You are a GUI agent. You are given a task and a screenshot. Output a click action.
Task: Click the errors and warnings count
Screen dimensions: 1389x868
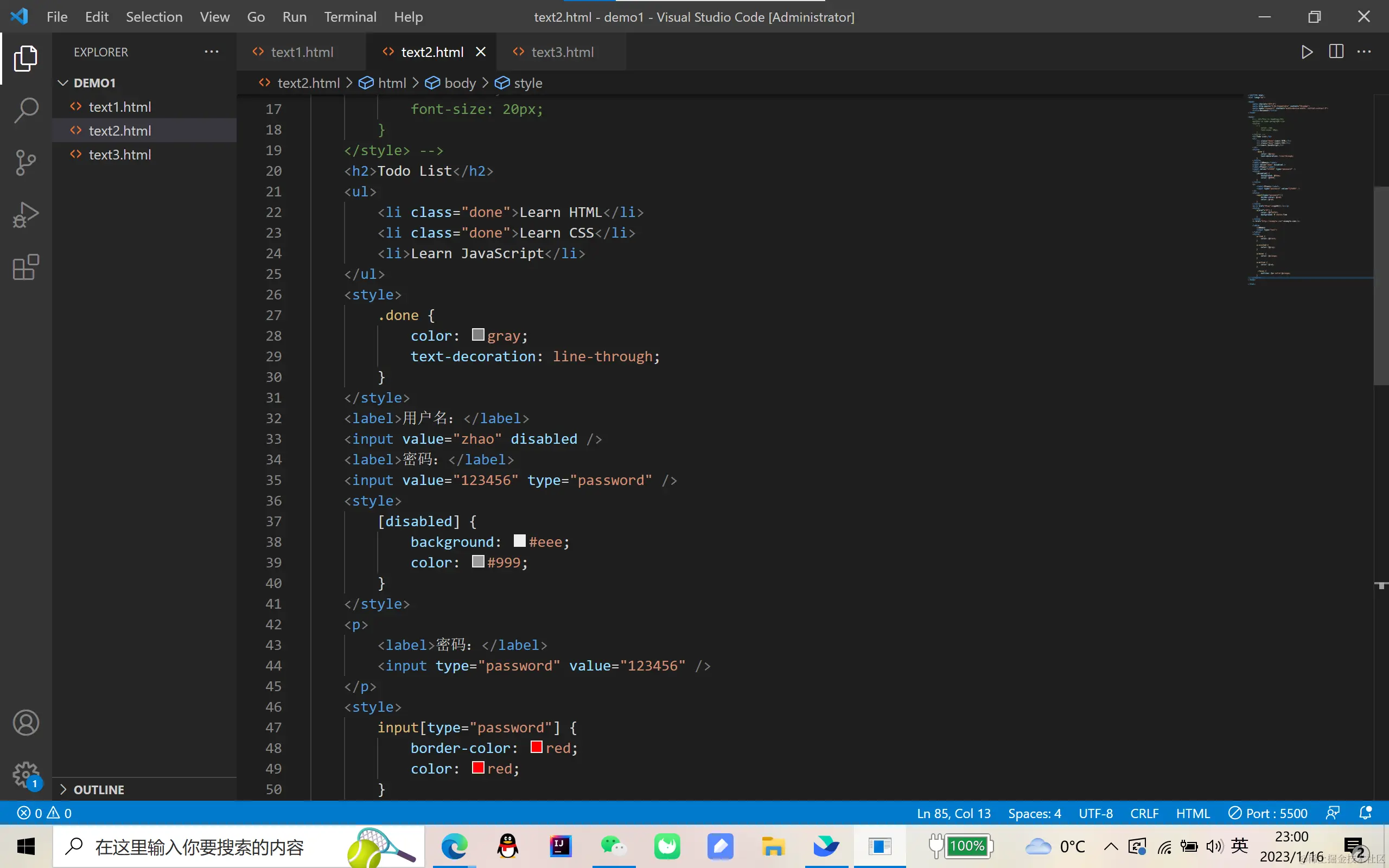pyautogui.click(x=45, y=813)
